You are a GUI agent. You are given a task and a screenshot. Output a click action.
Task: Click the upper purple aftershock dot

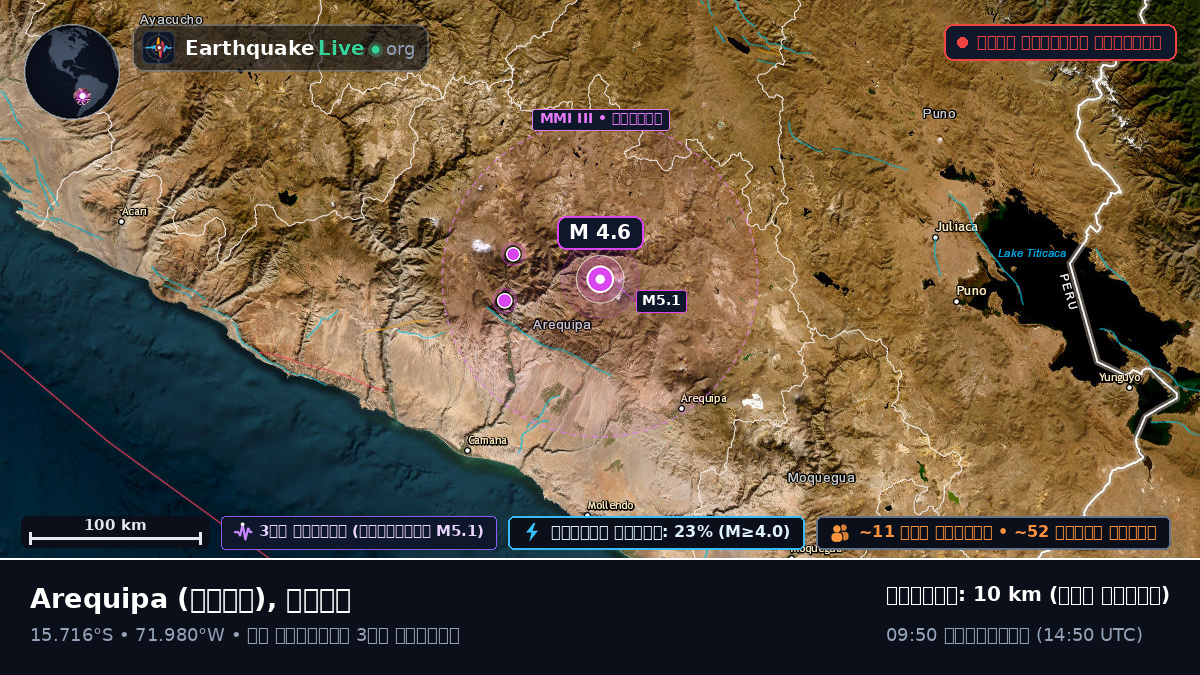tap(513, 254)
